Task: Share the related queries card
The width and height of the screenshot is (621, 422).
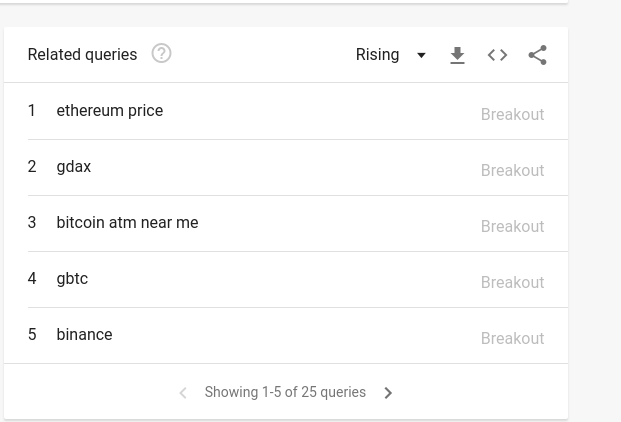Action: (x=537, y=55)
